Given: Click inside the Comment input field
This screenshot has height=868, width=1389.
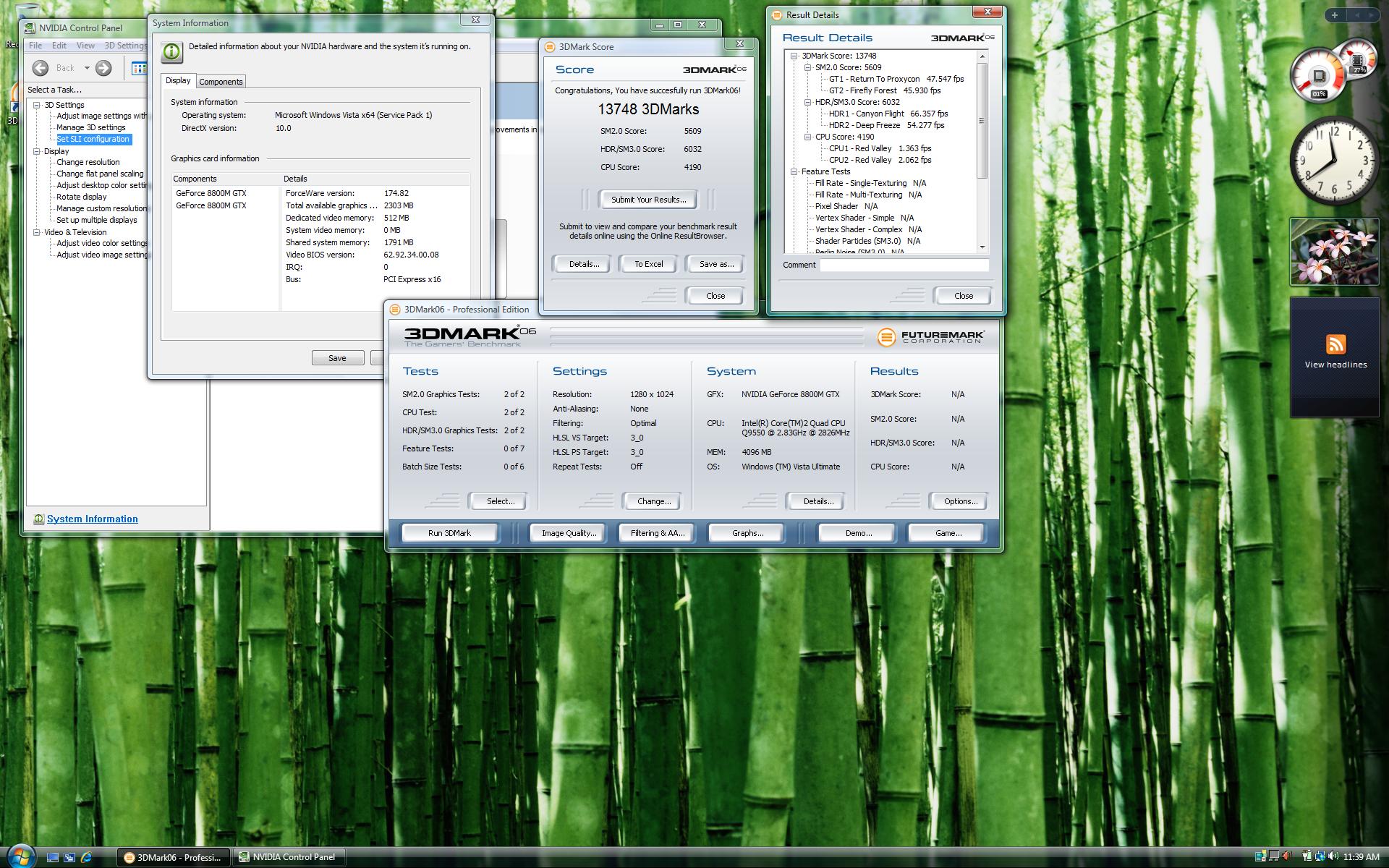Looking at the screenshot, I should tap(904, 265).
